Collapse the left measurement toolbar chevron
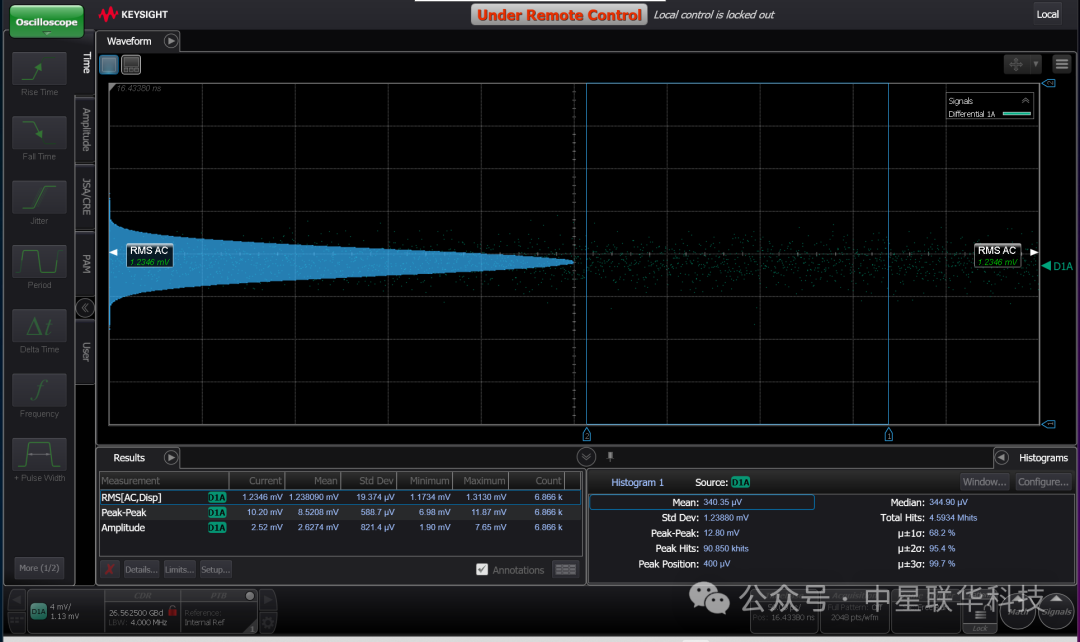The width and height of the screenshot is (1080, 642). point(85,308)
